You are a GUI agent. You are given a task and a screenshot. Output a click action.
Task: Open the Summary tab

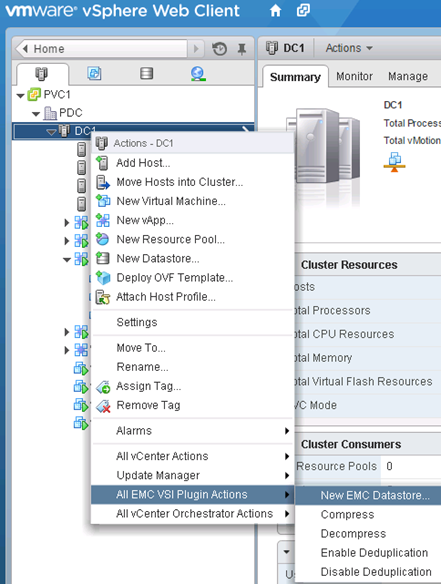(295, 77)
